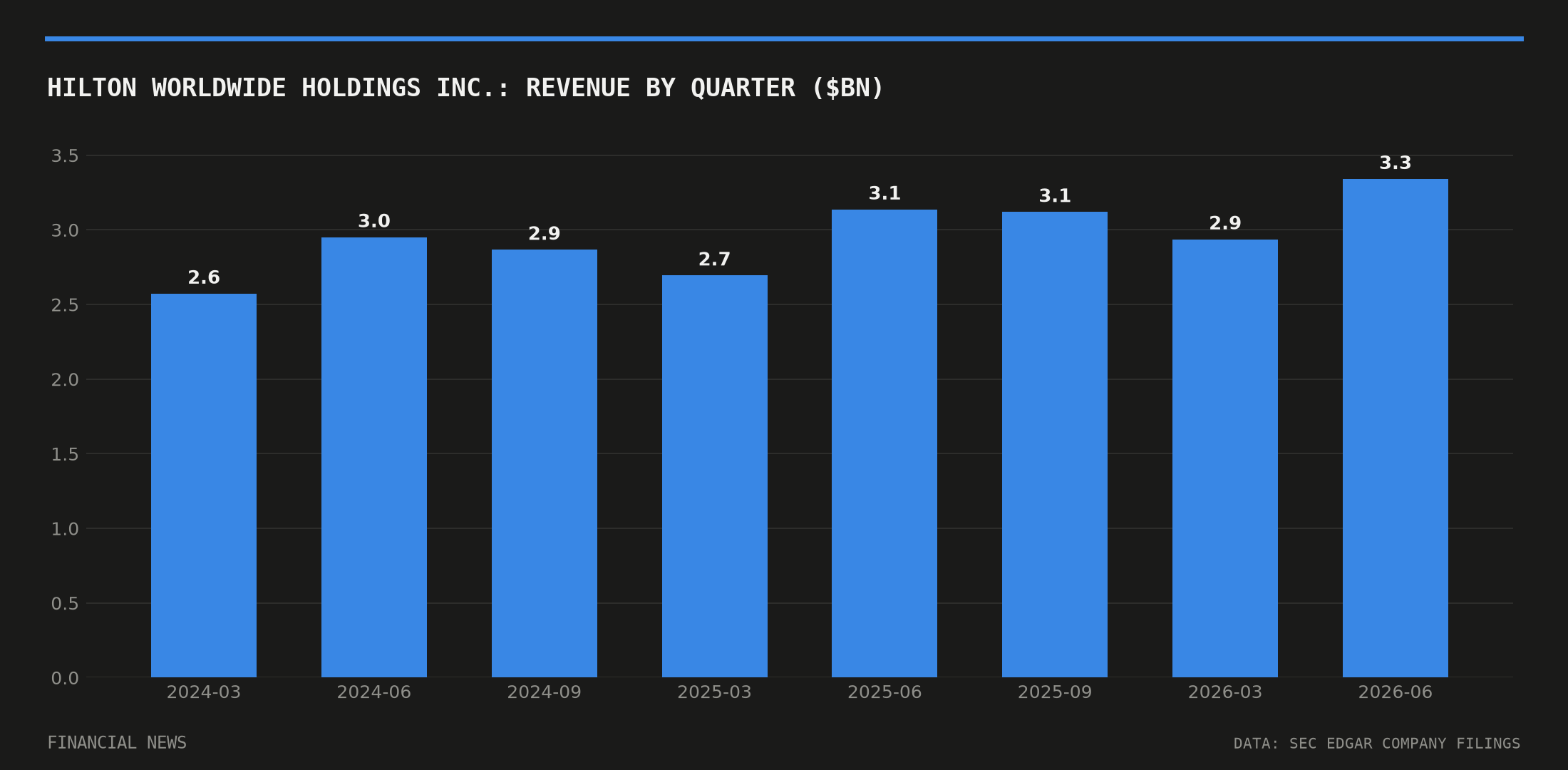Select the 2026-06 revenue bar
Viewport: 1568px width, 770px height.
1396,428
